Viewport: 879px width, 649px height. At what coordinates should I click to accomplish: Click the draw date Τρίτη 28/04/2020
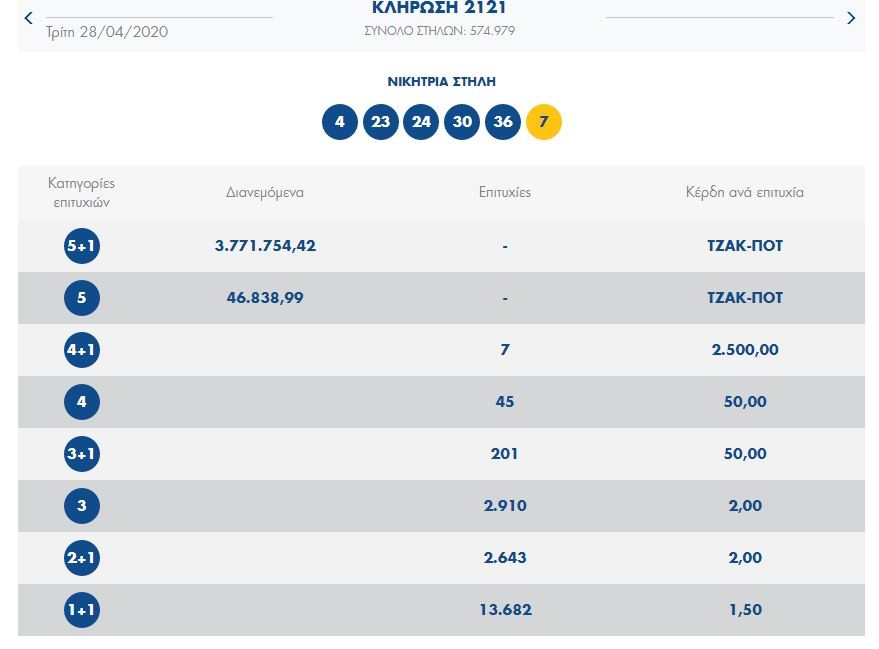coord(107,32)
